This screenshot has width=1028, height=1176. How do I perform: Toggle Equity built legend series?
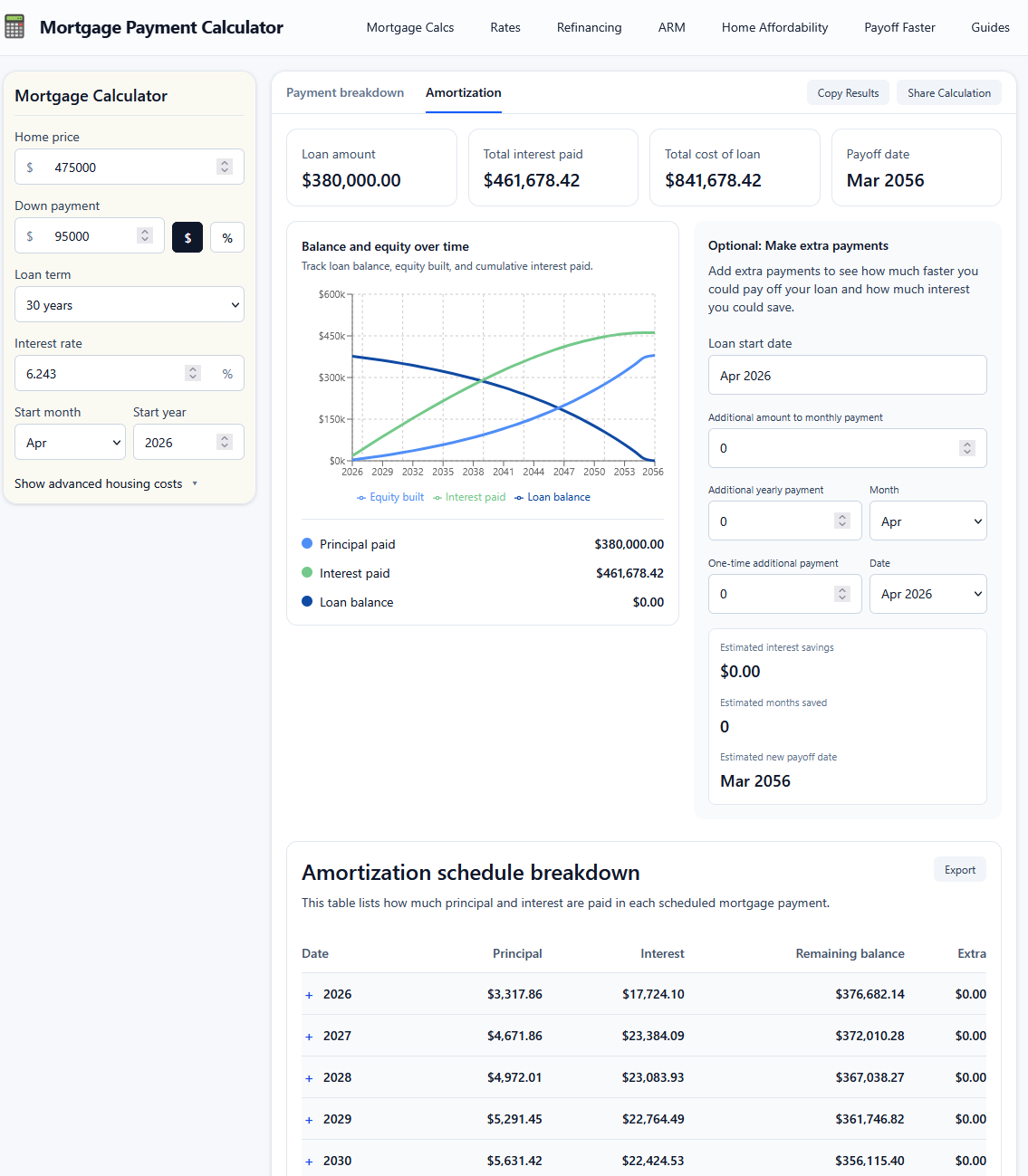(390, 497)
